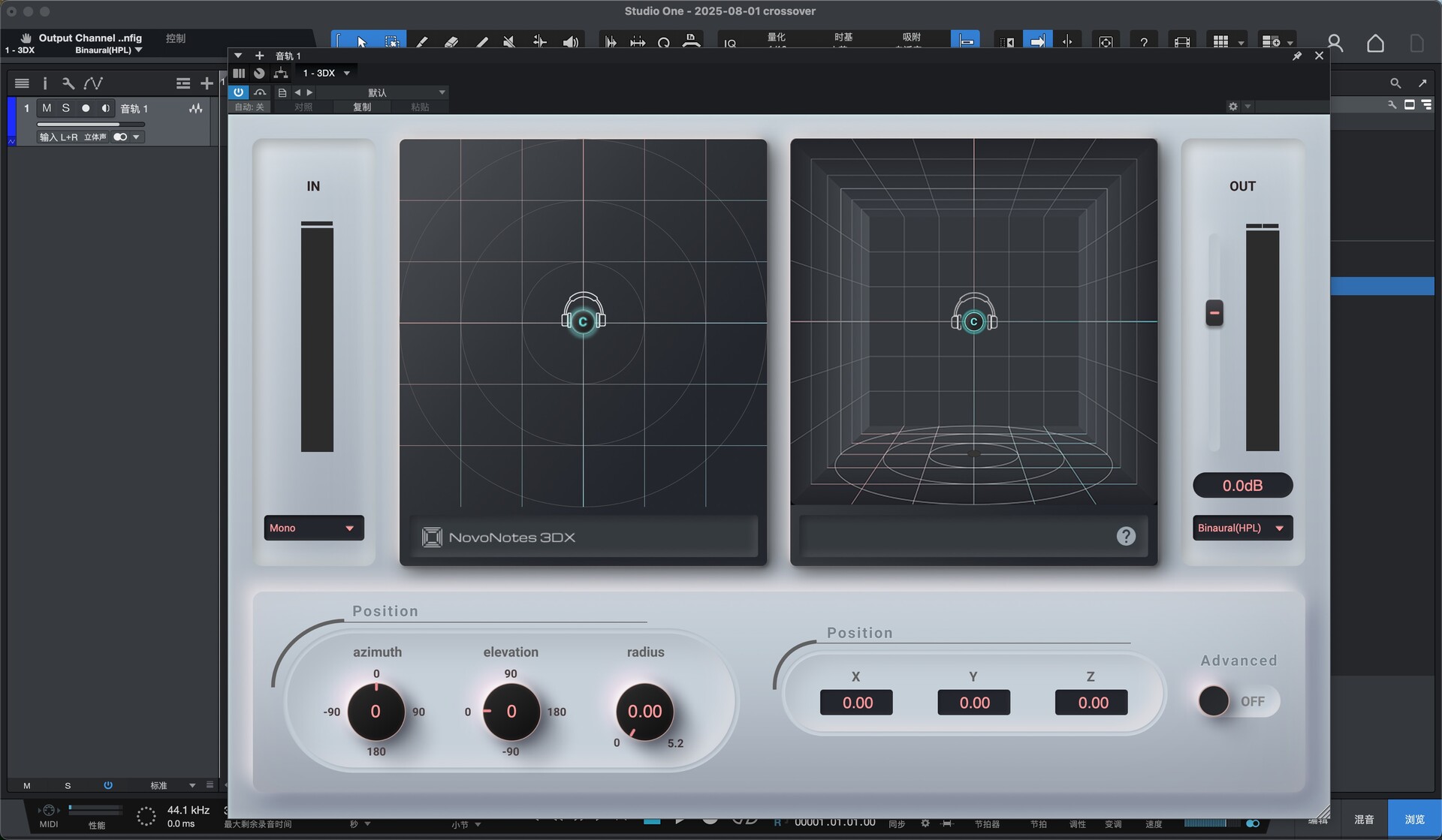The height and width of the screenshot is (840, 1442).
Task: Pin the plugin window
Action: [x=1297, y=56]
